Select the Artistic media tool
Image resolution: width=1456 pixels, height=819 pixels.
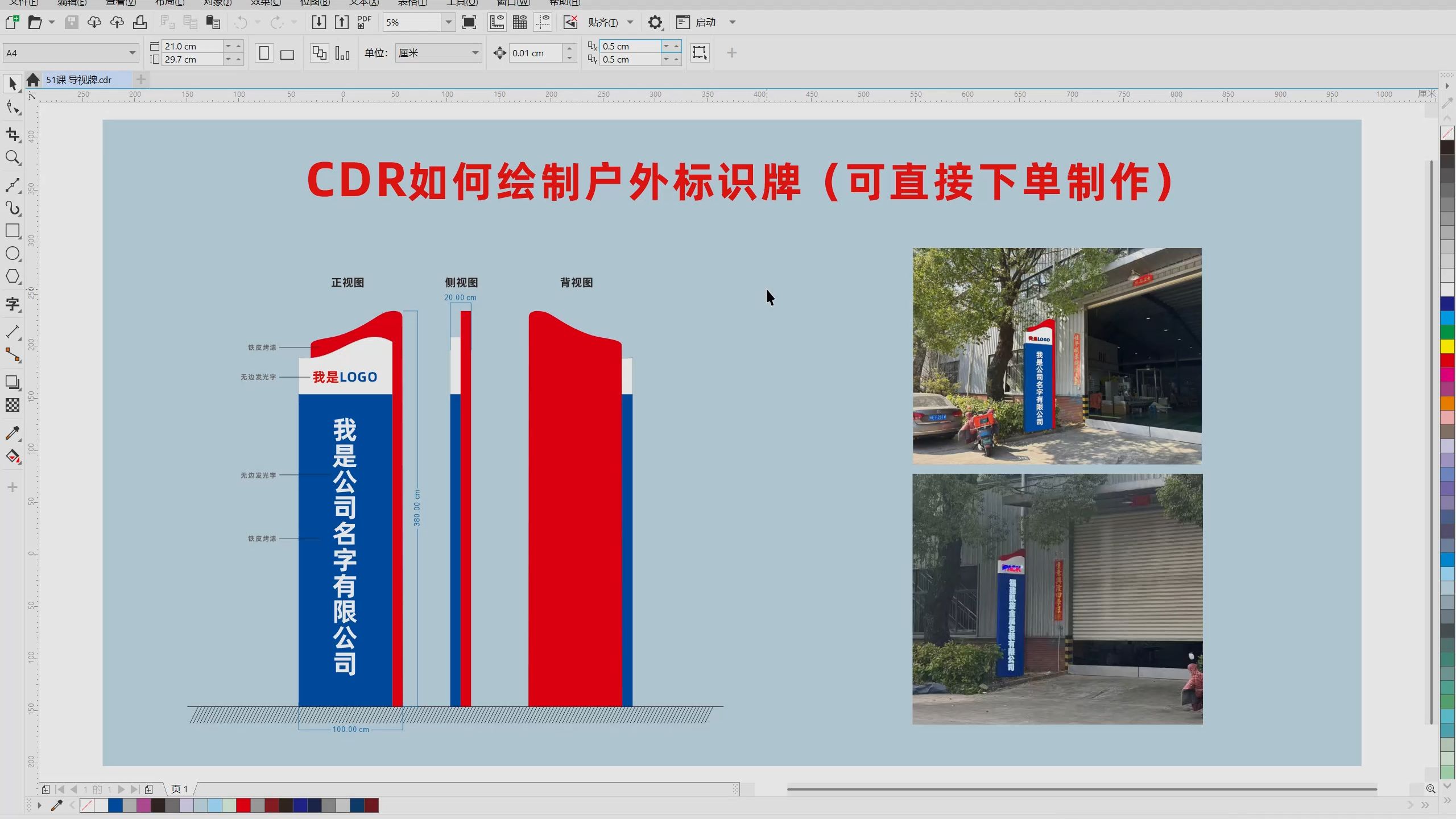[13, 208]
